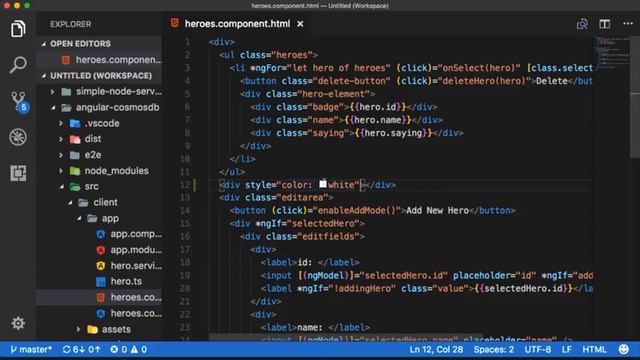640x360 pixels.
Task: Select the heroes.component.html editor tab
Action: pyautogui.click(x=237, y=24)
